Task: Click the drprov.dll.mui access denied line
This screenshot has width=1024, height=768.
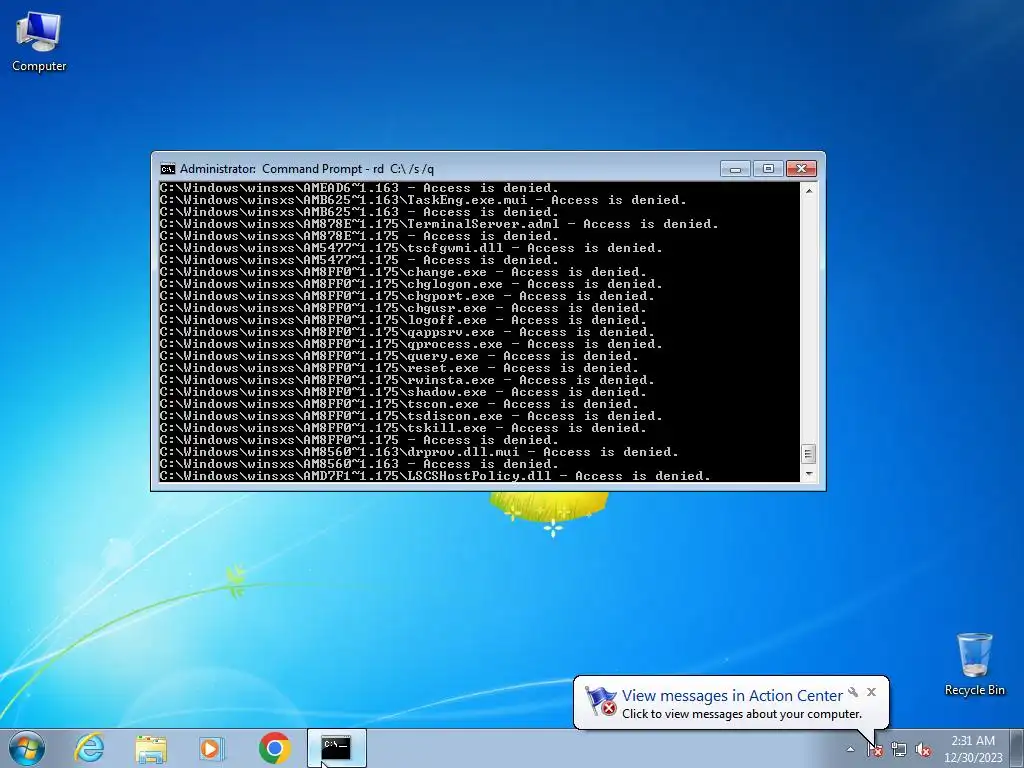Action: point(419,452)
